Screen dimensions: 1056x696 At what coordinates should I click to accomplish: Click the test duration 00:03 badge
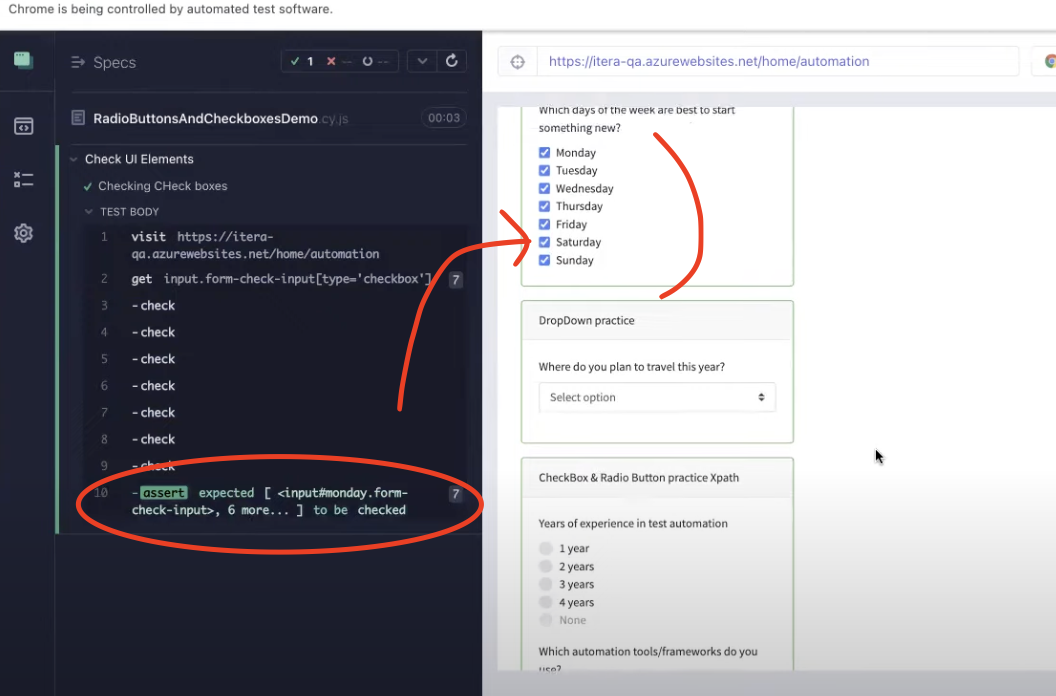pyautogui.click(x=444, y=118)
